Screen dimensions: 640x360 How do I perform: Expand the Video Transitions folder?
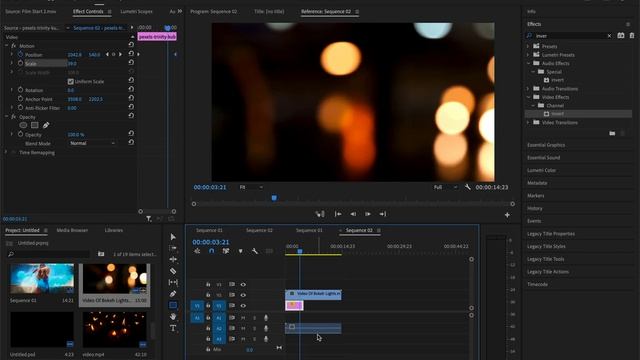tap(528, 122)
